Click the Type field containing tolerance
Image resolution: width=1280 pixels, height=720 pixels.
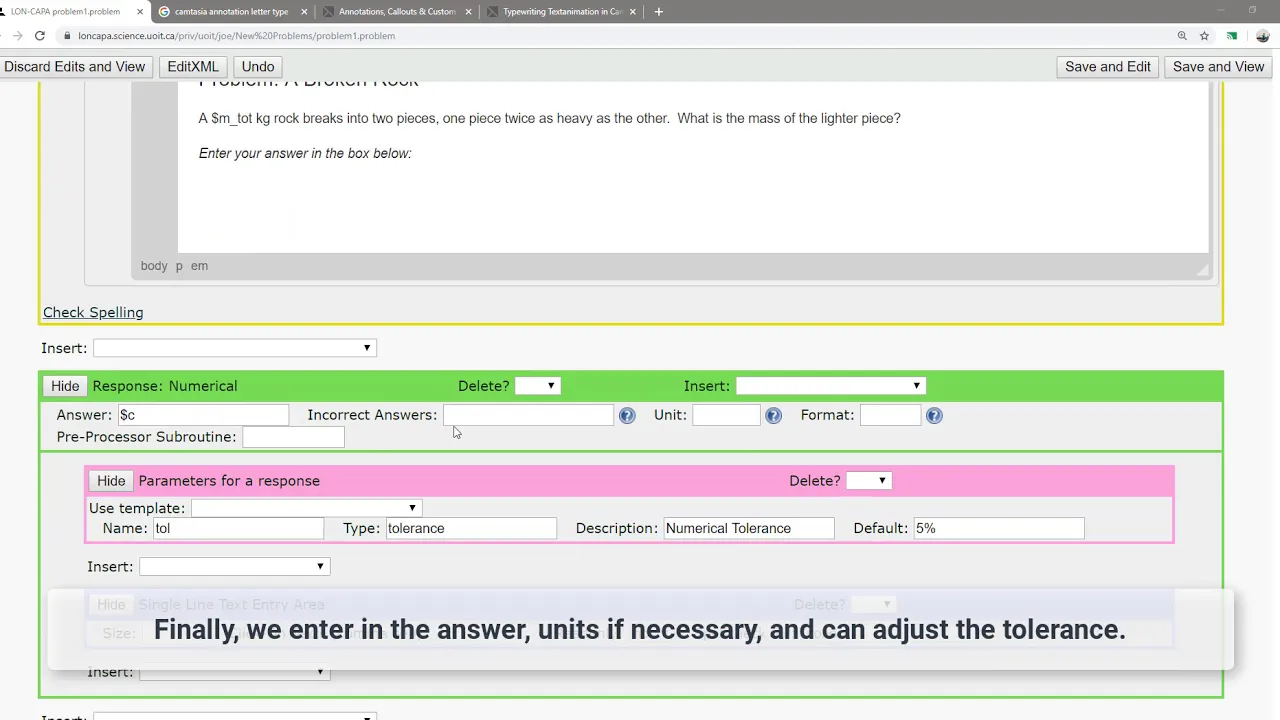[471, 529]
